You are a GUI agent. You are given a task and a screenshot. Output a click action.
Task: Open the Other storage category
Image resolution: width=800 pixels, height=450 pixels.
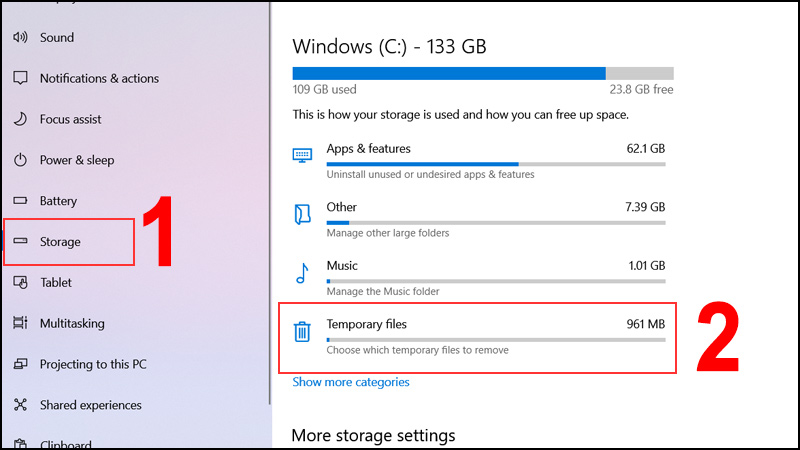tap(342, 208)
